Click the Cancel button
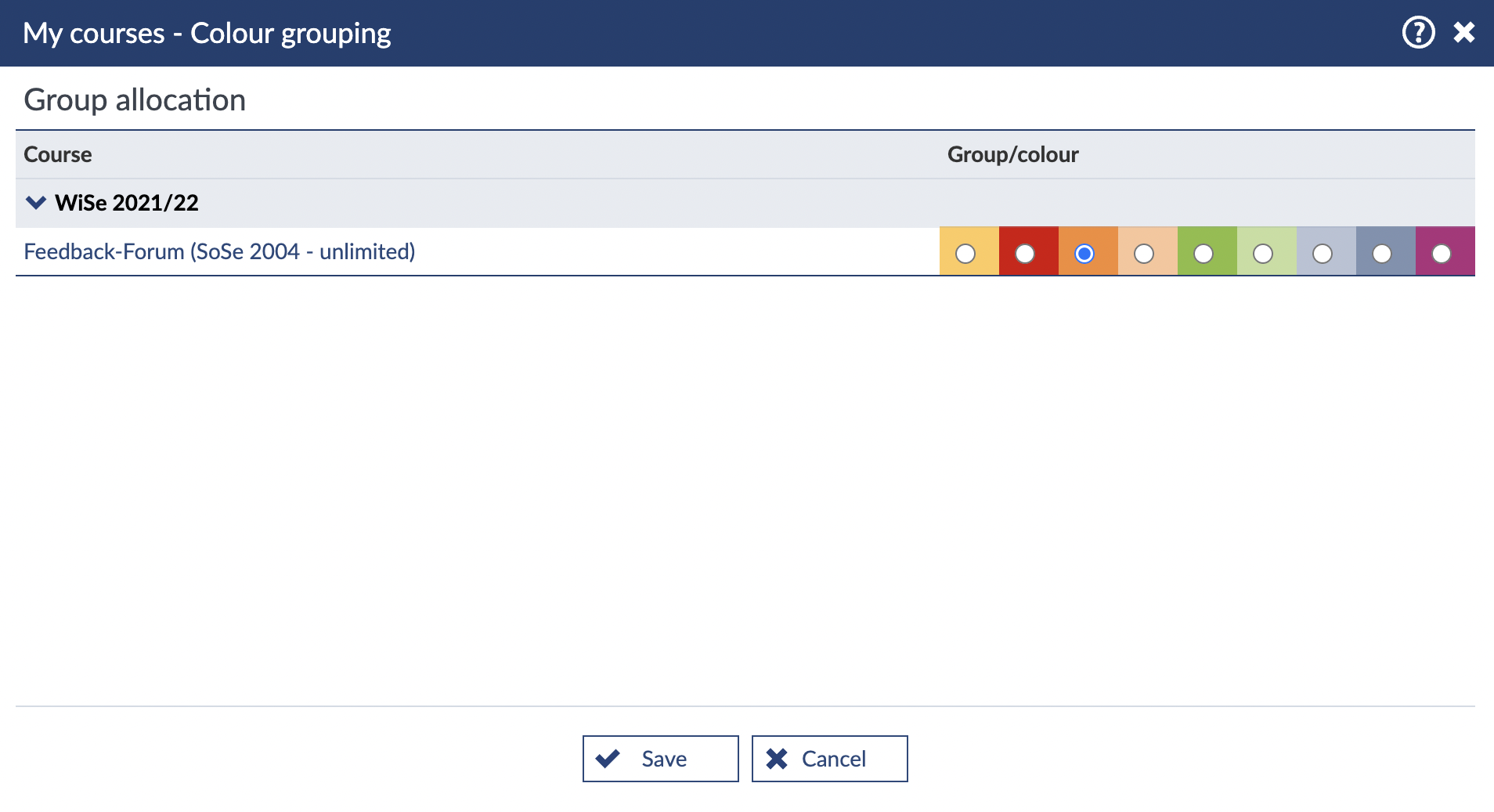 pos(829,758)
